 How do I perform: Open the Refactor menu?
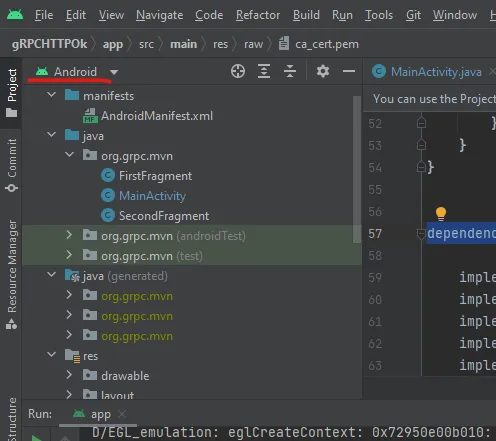click(x=258, y=15)
